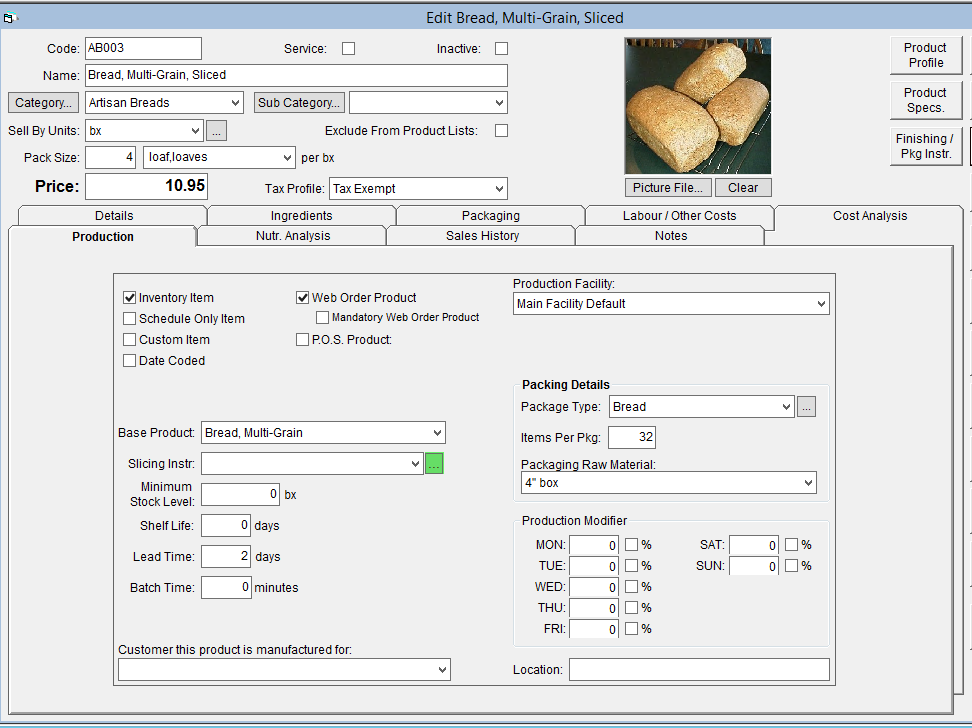Viewport: 972px width, 728px height.
Task: Click the SUN production modifier field
Action: [x=754, y=566]
